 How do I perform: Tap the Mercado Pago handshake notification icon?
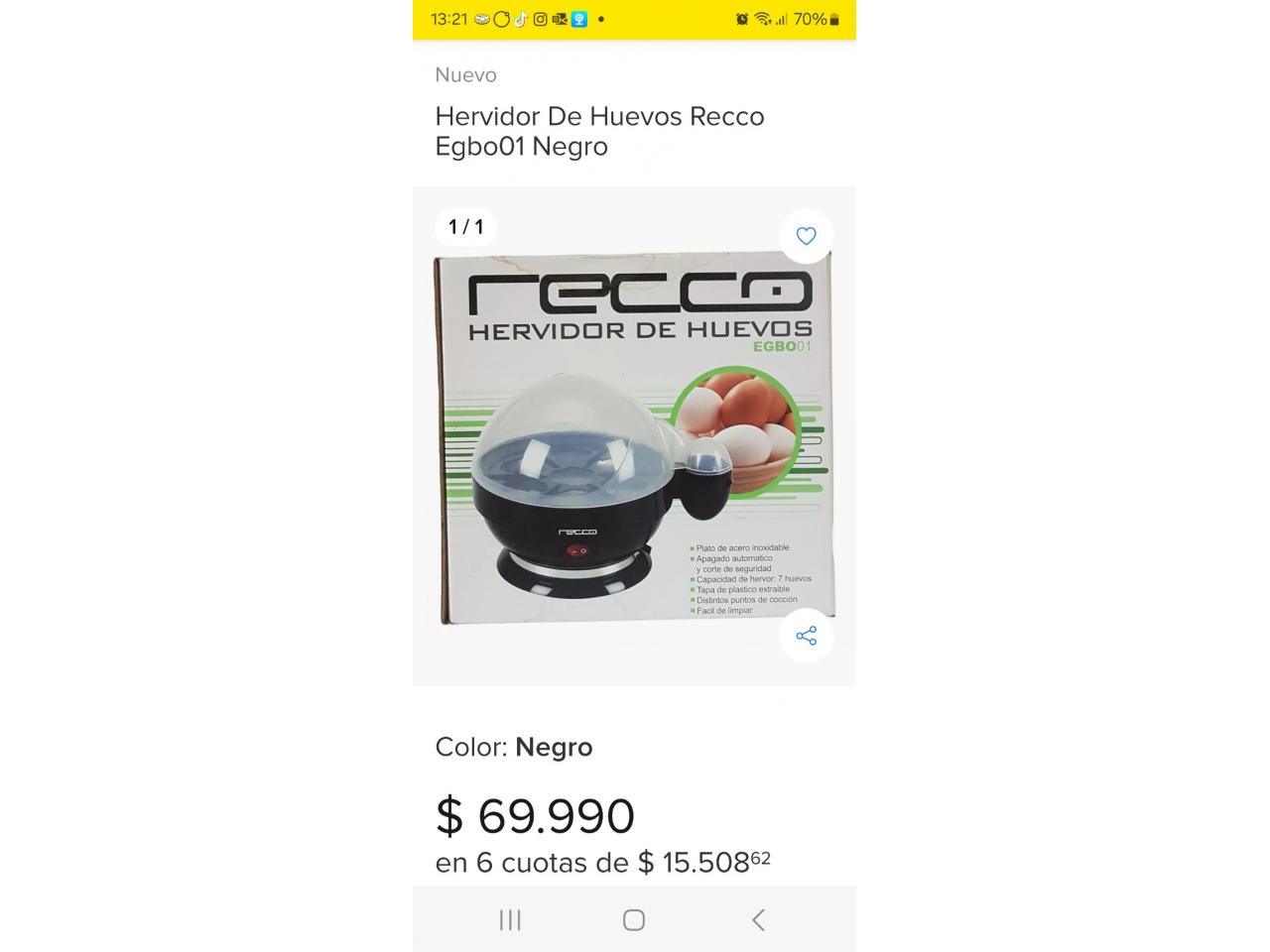click(x=482, y=19)
